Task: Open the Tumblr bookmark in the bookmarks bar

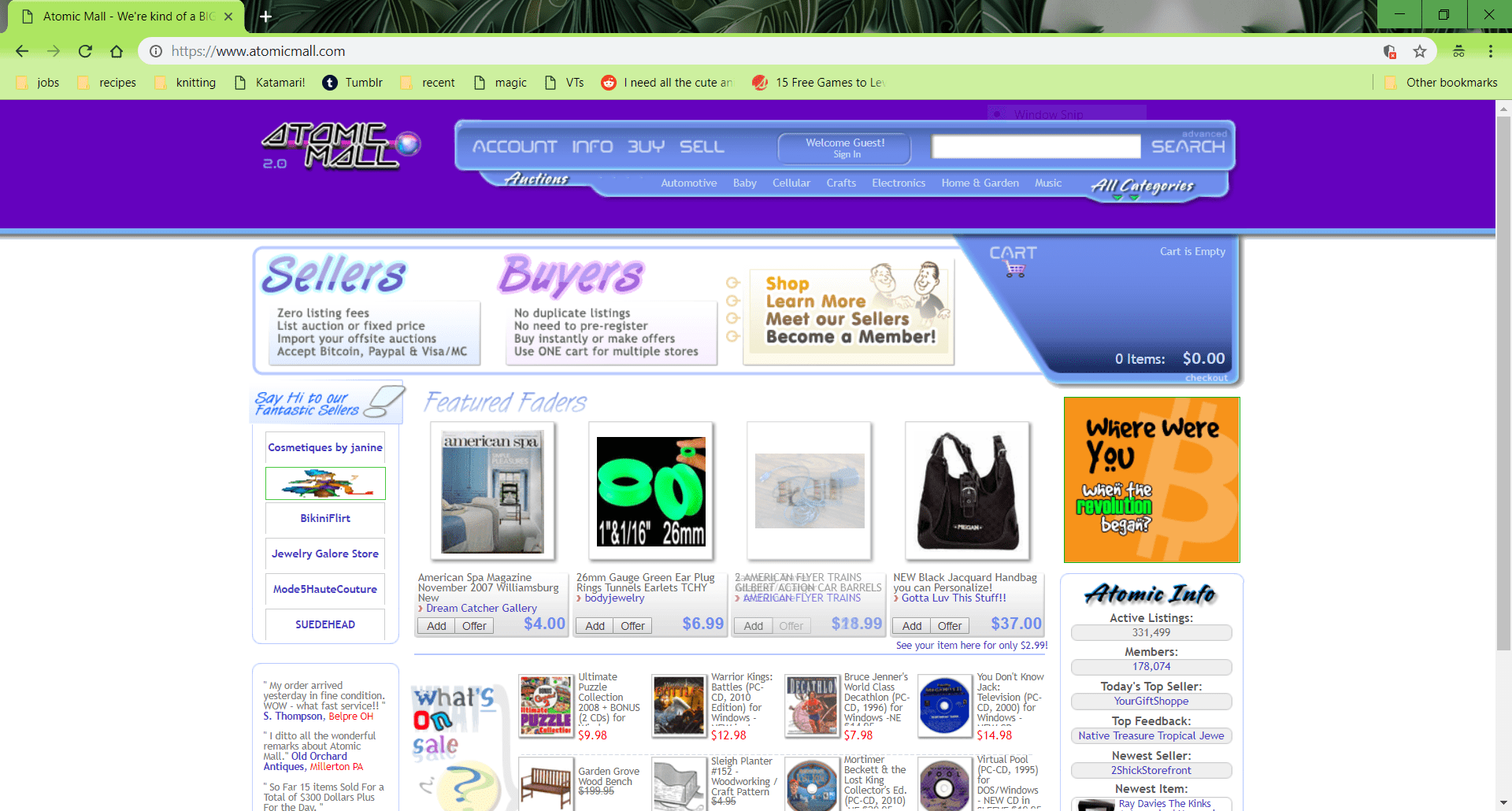Action: point(353,82)
